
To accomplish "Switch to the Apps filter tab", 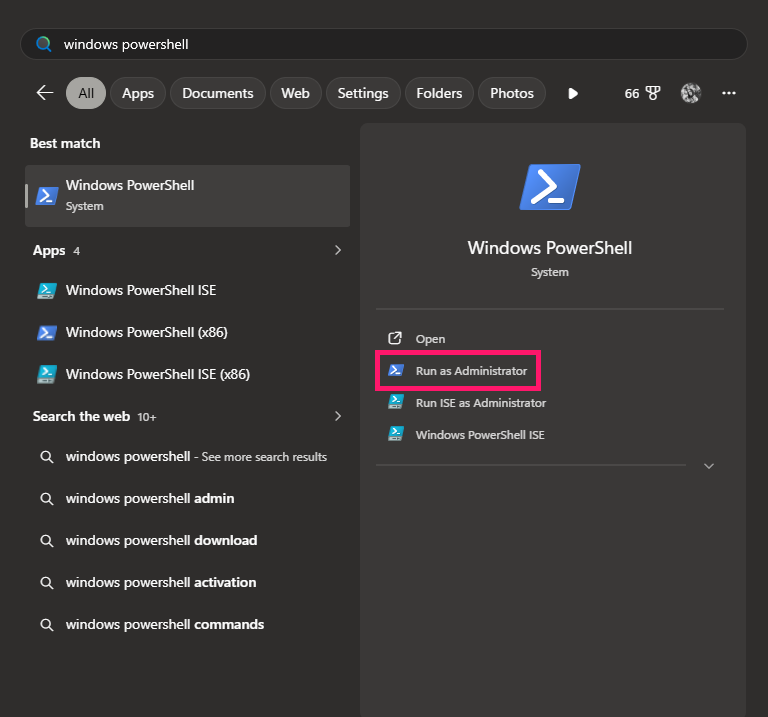I will pos(138,93).
